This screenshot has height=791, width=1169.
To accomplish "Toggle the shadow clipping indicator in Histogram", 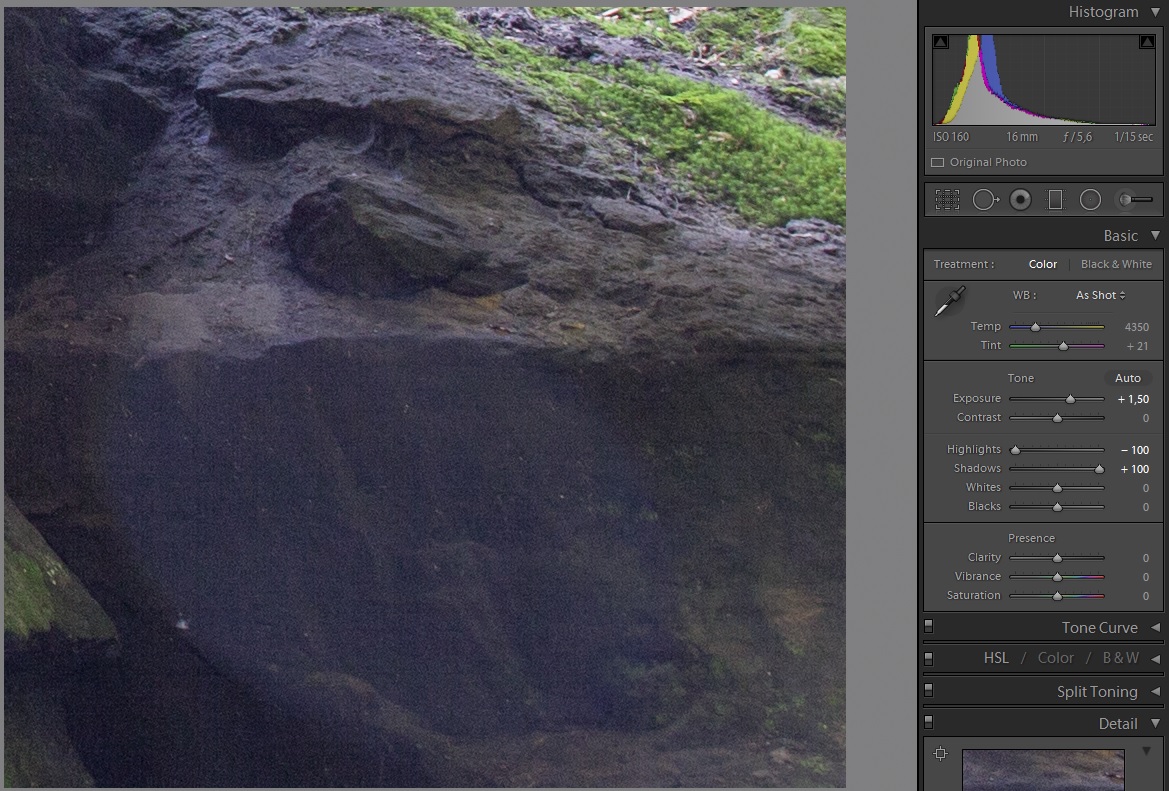I will tap(941, 42).
